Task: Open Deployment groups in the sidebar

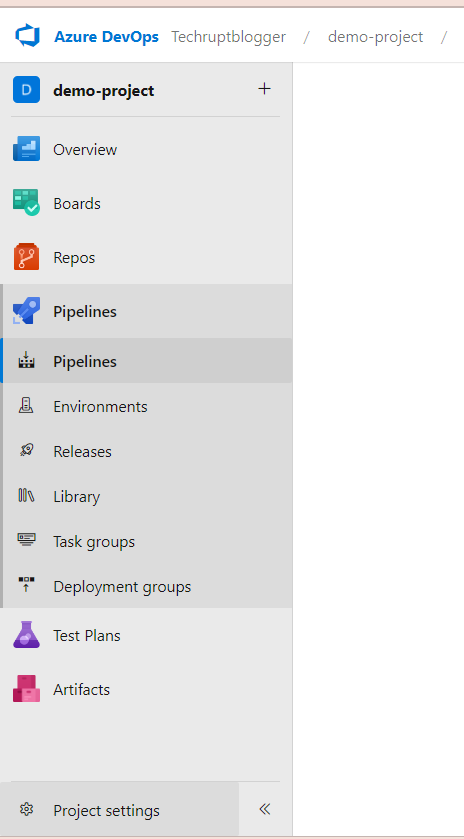Action: 146,586
